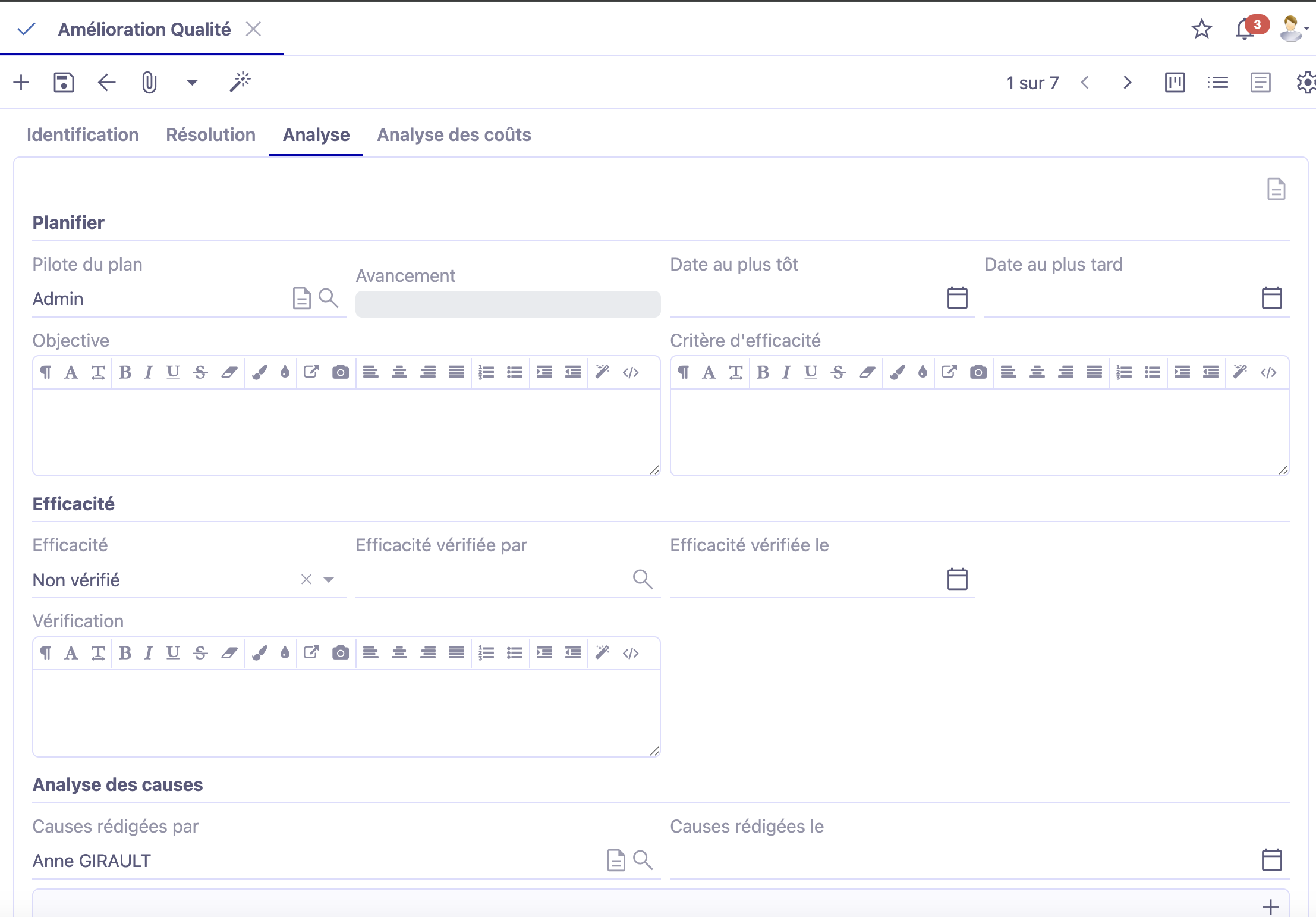The image size is (1316, 917).
Task: Switch to list view icon
Action: 1217,83
